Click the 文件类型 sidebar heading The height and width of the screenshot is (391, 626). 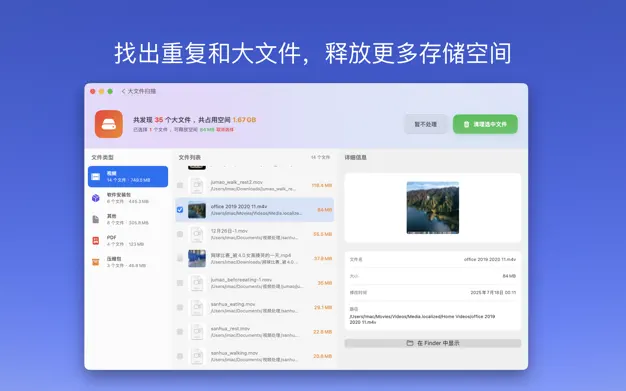pos(102,157)
